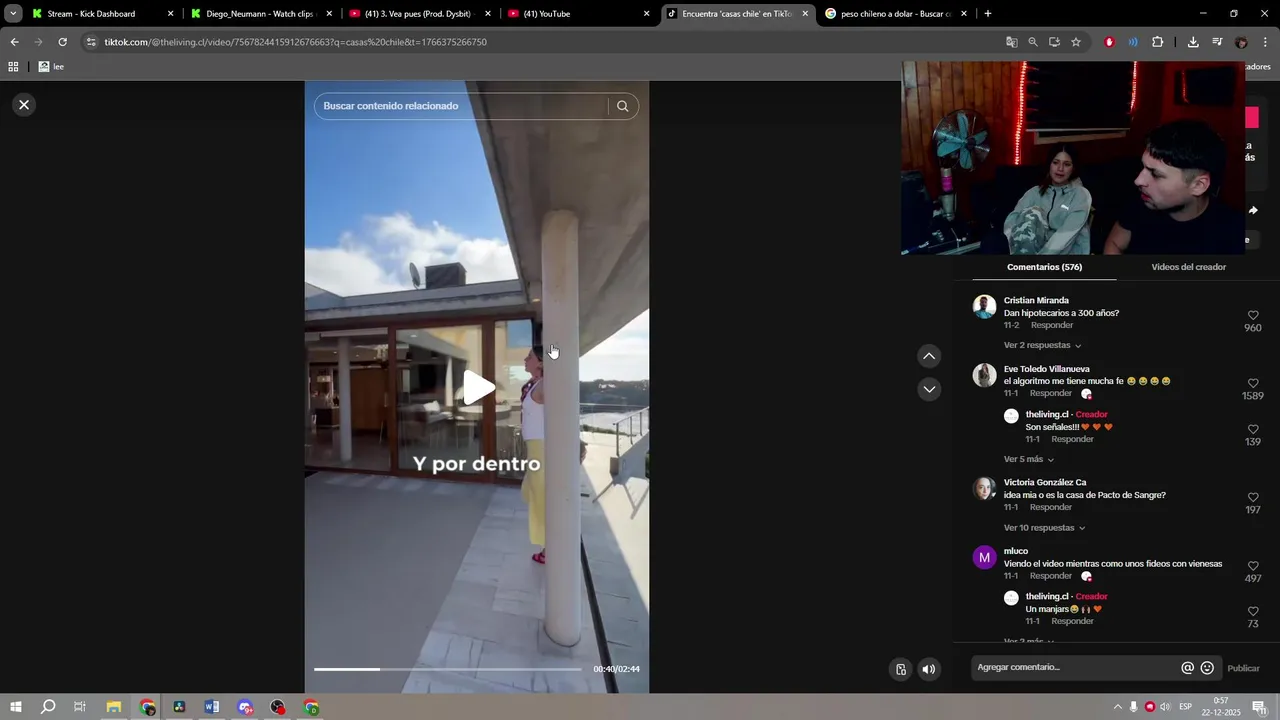Screen dimensions: 1280x720
Task: Open a new browser tab
Action: click(x=988, y=14)
